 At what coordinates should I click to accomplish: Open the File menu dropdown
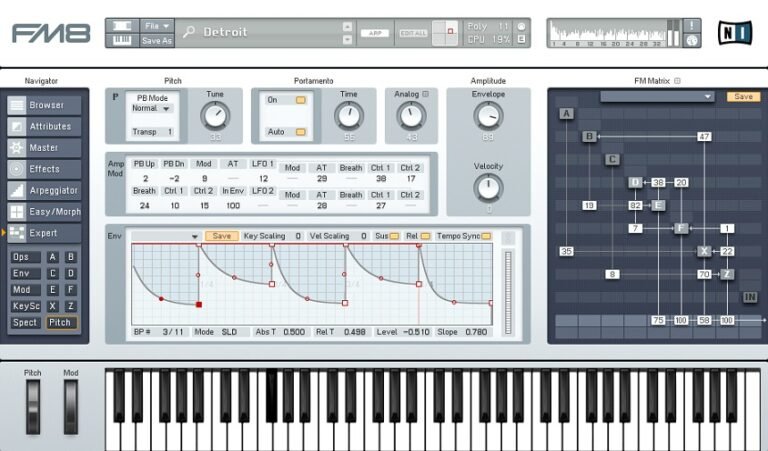(156, 26)
